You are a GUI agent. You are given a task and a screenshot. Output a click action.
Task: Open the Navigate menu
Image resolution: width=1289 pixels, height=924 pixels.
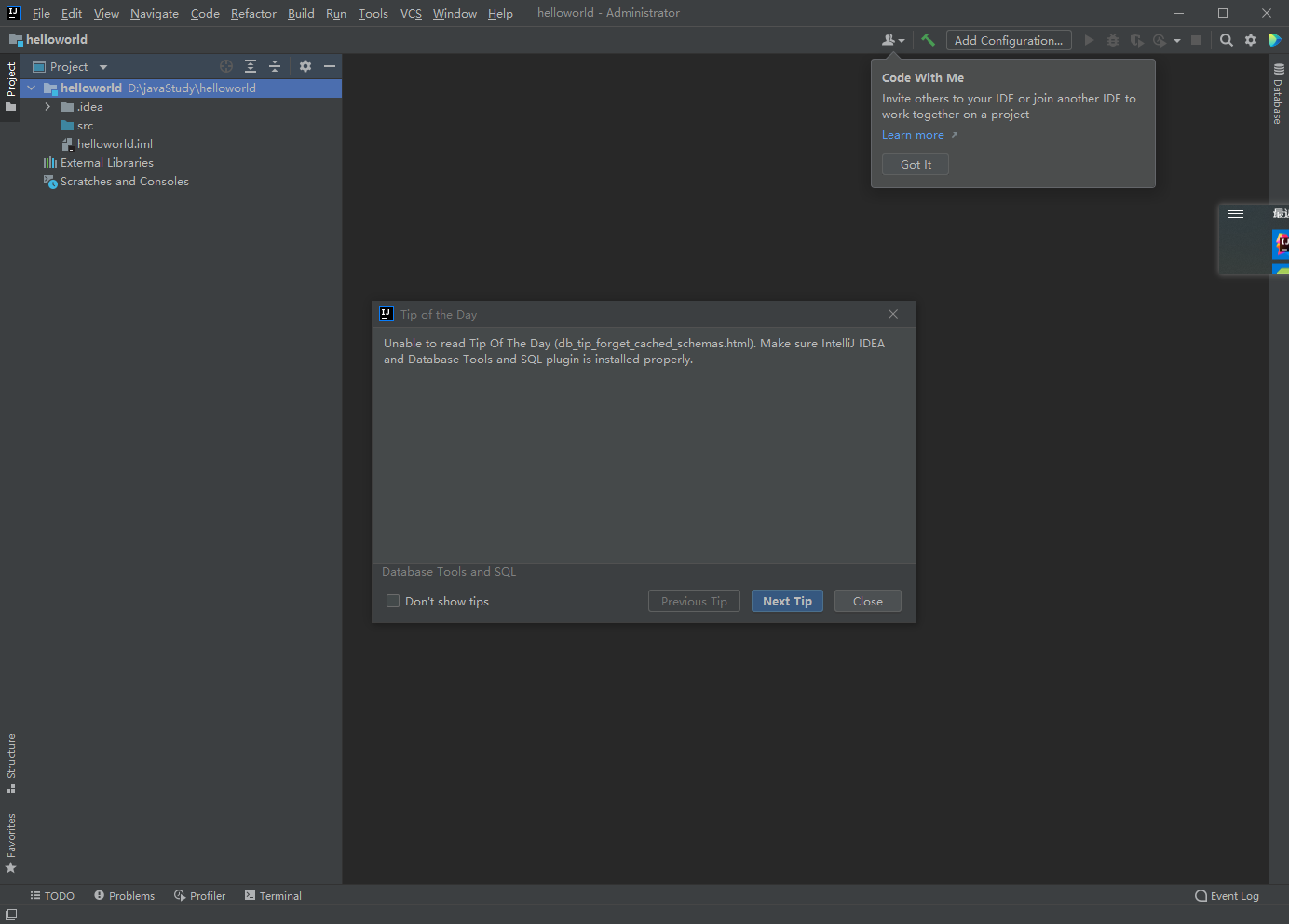(155, 13)
